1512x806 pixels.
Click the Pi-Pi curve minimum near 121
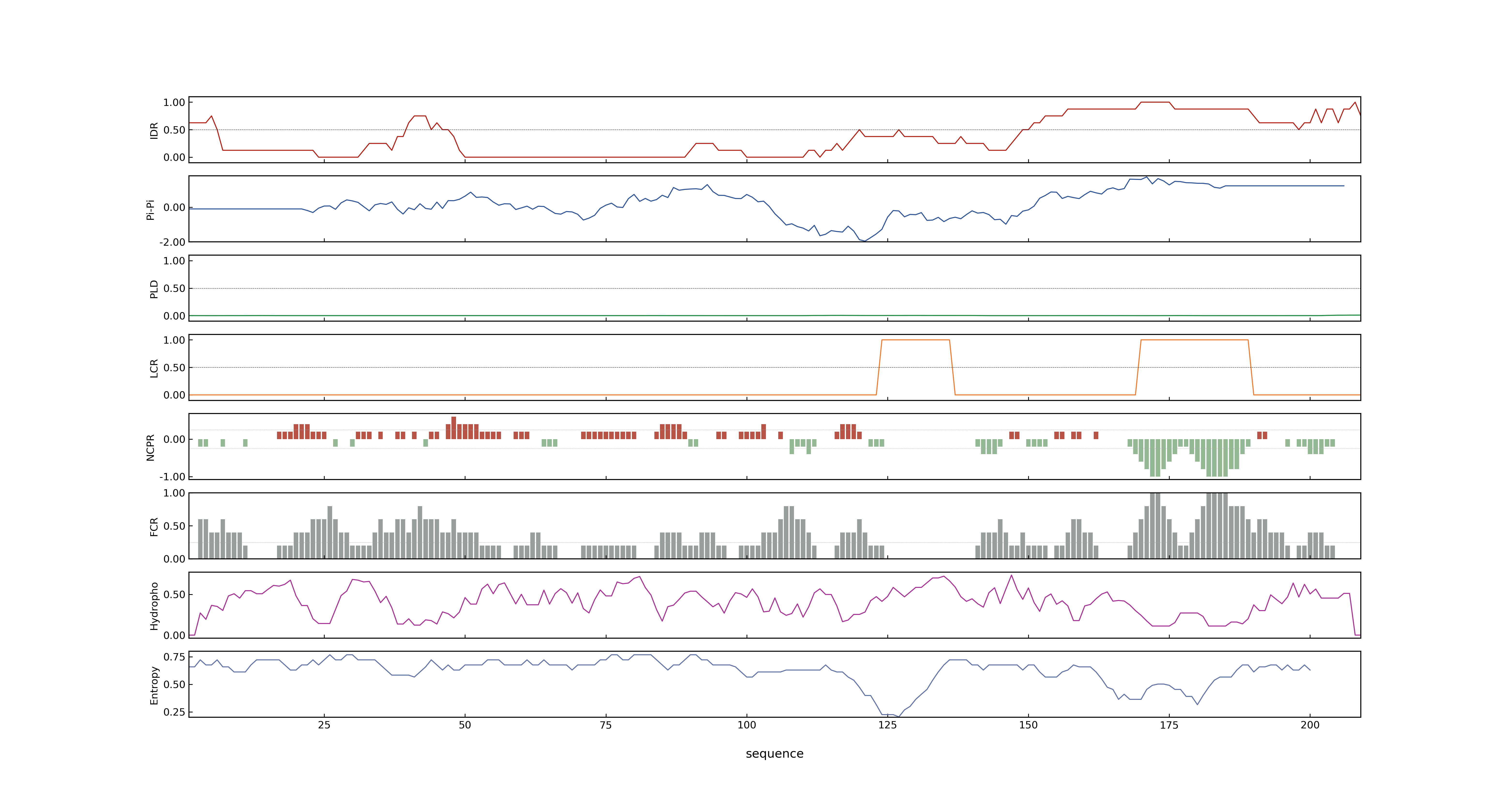[865, 241]
